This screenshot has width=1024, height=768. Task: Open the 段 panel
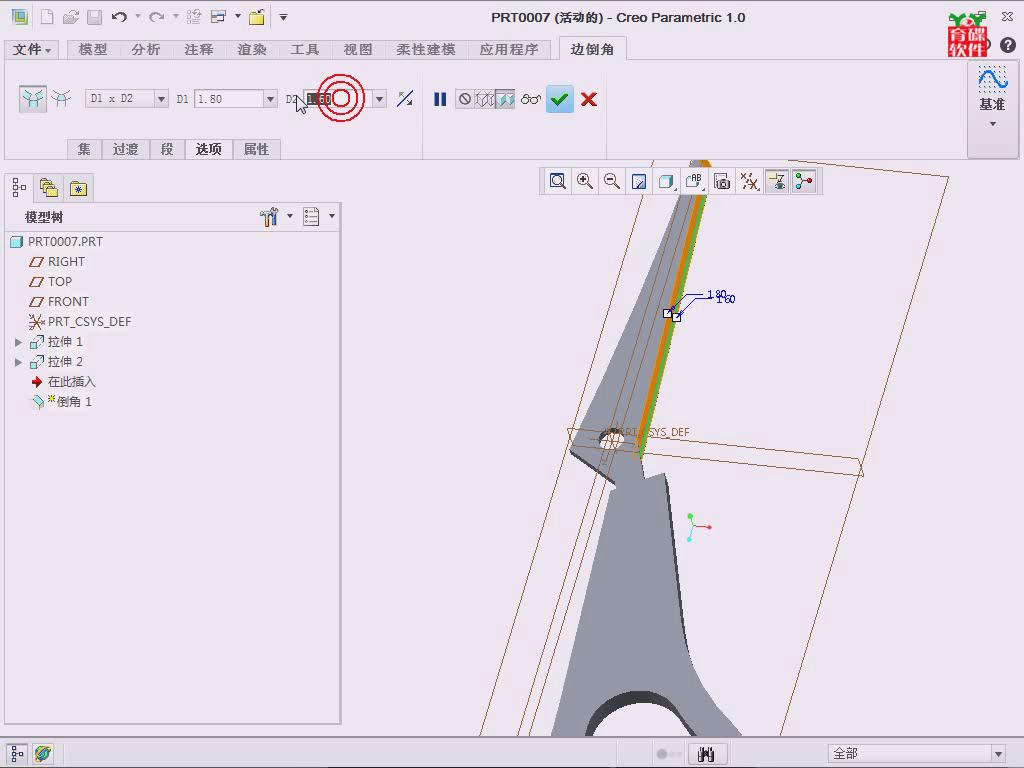click(167, 149)
